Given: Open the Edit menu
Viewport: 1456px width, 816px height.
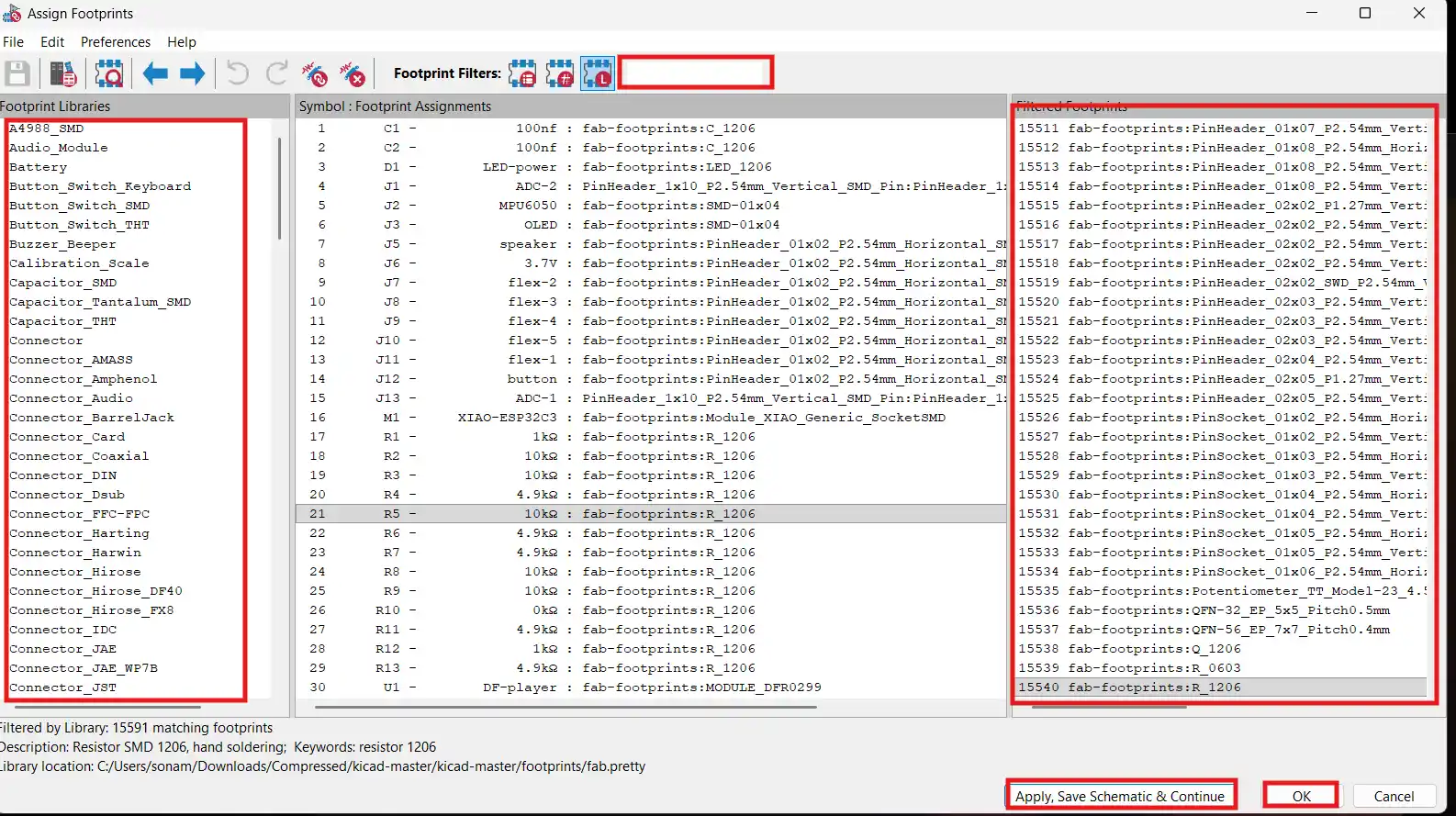Looking at the screenshot, I should pos(52,42).
